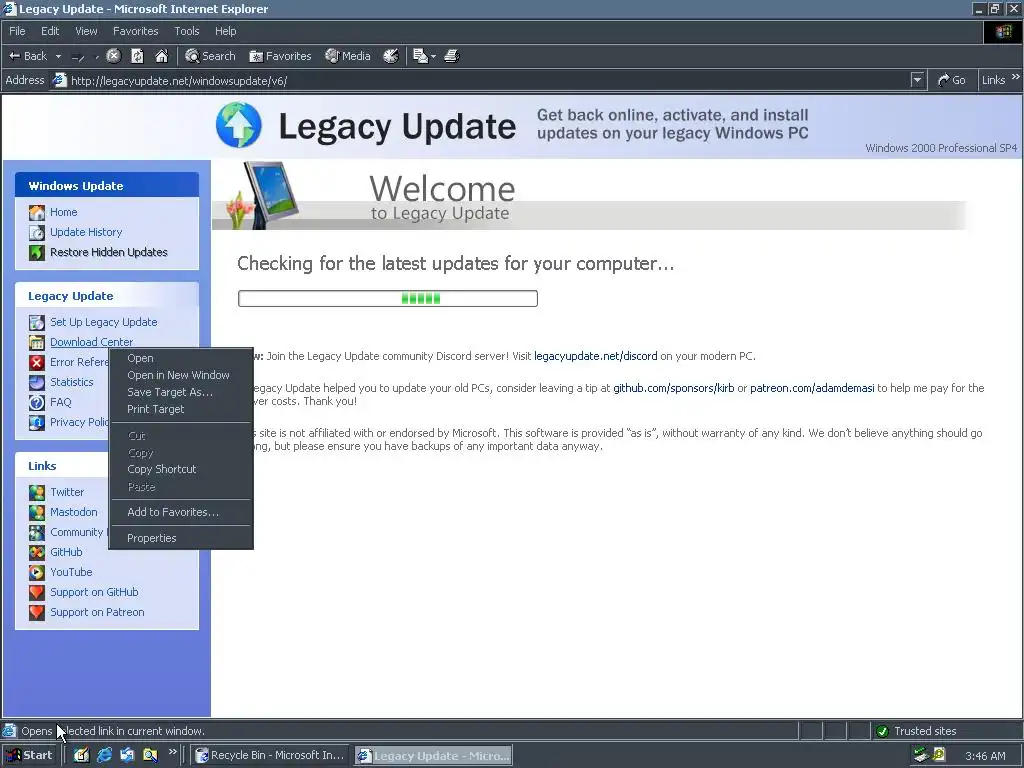
Task: Select Copy Shortcut in context menu
Action: coord(181,469)
